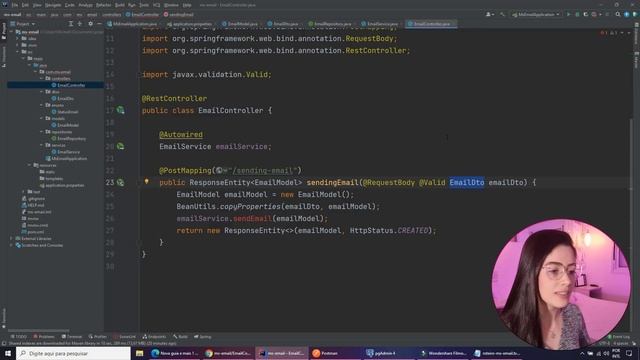Open the Terminal tool window
The width and height of the screenshot is (640, 360).
[x=72, y=337]
